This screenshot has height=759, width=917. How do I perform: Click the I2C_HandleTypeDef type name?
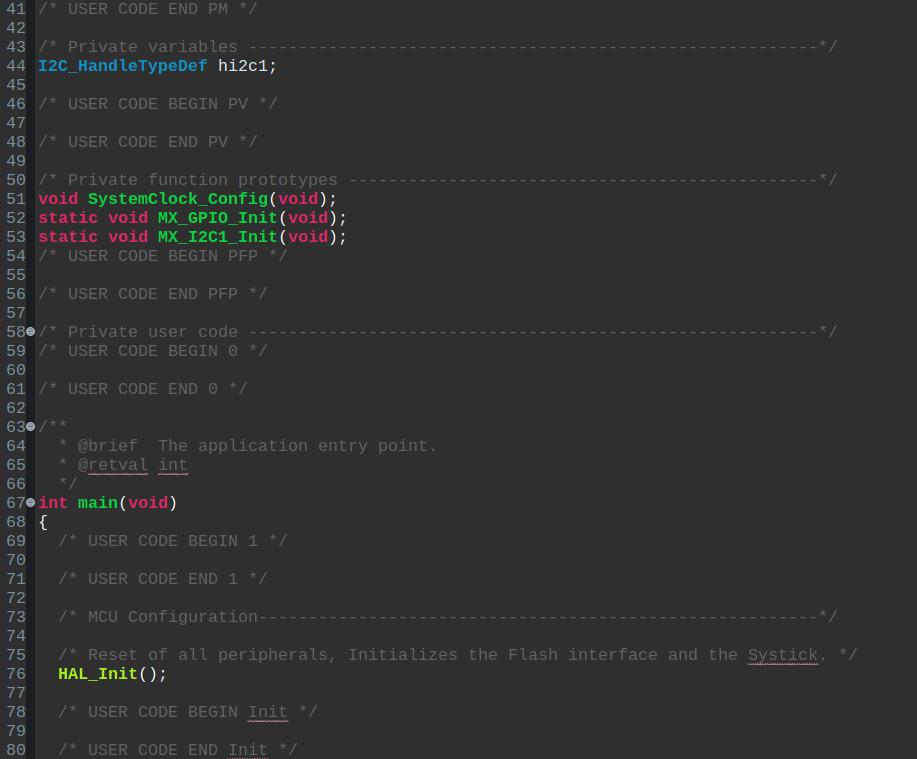pos(122,66)
